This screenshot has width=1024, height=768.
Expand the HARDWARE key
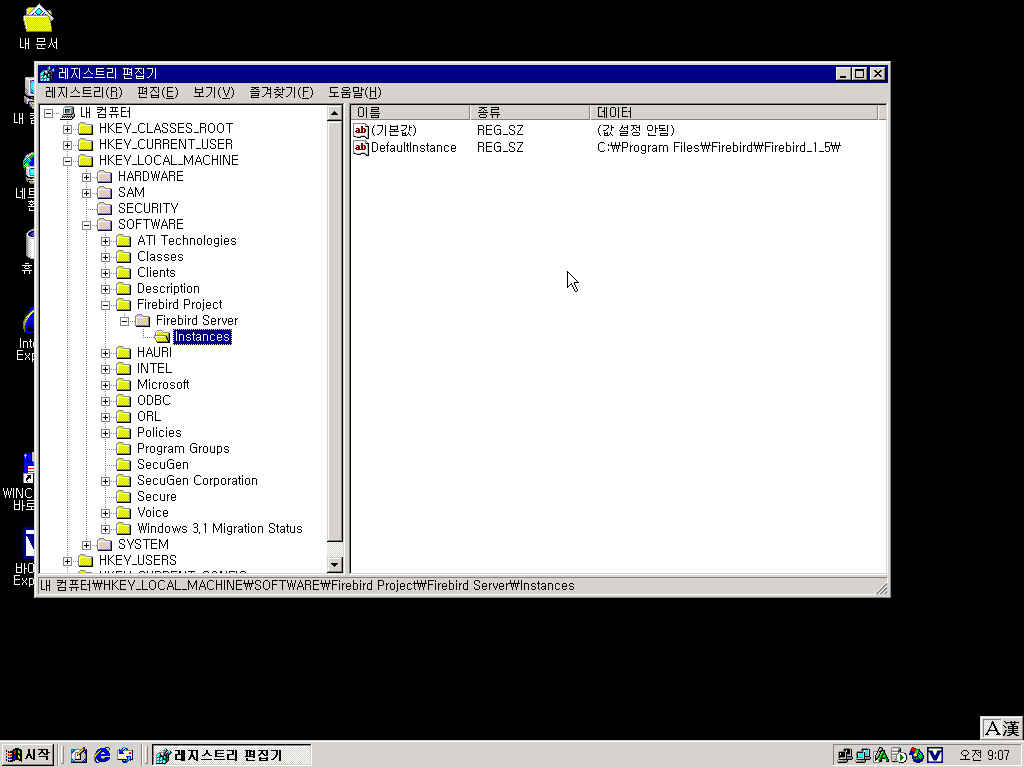pyautogui.click(x=86, y=177)
